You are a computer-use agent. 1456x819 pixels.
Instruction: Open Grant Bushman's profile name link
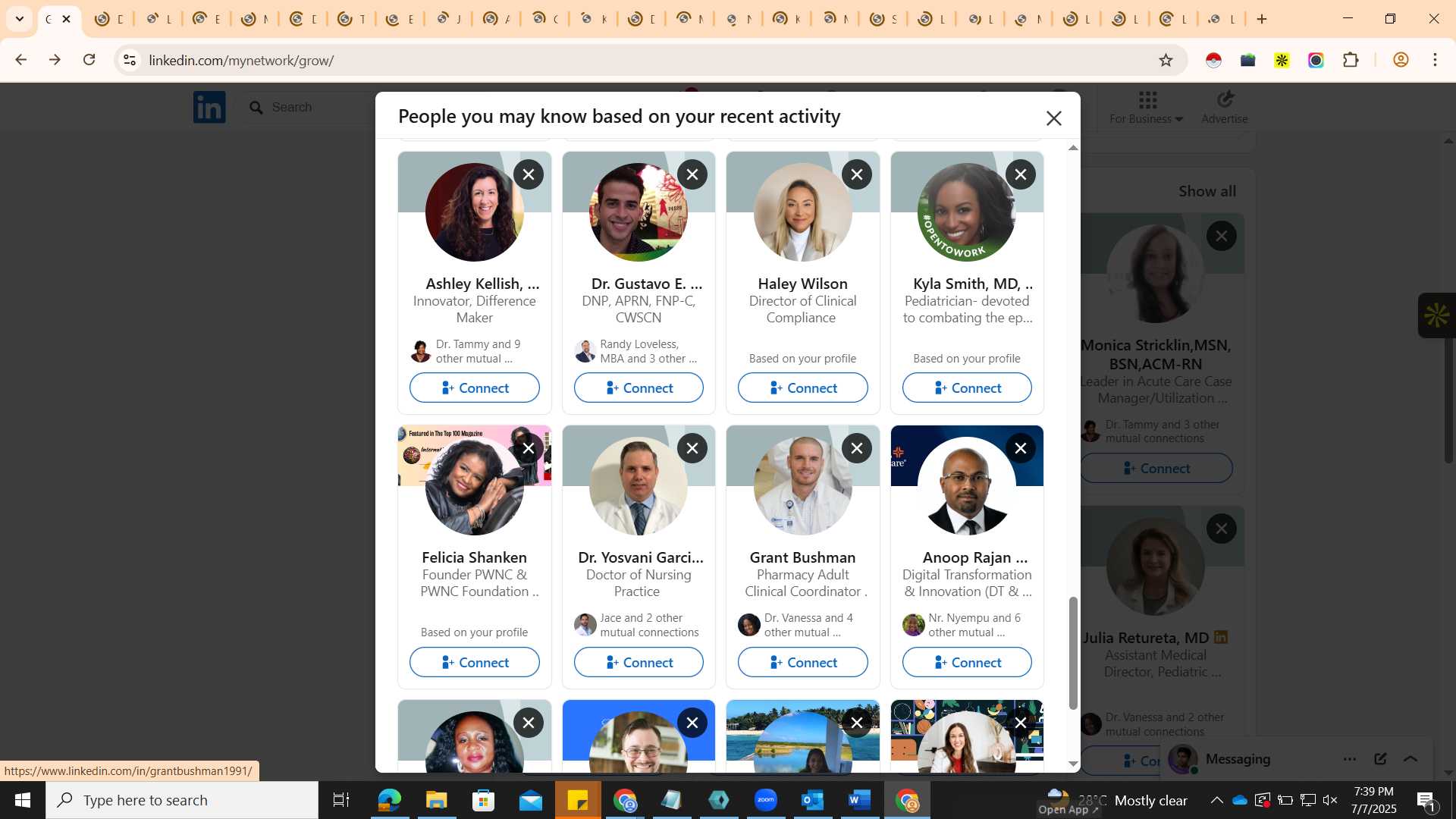point(802,557)
